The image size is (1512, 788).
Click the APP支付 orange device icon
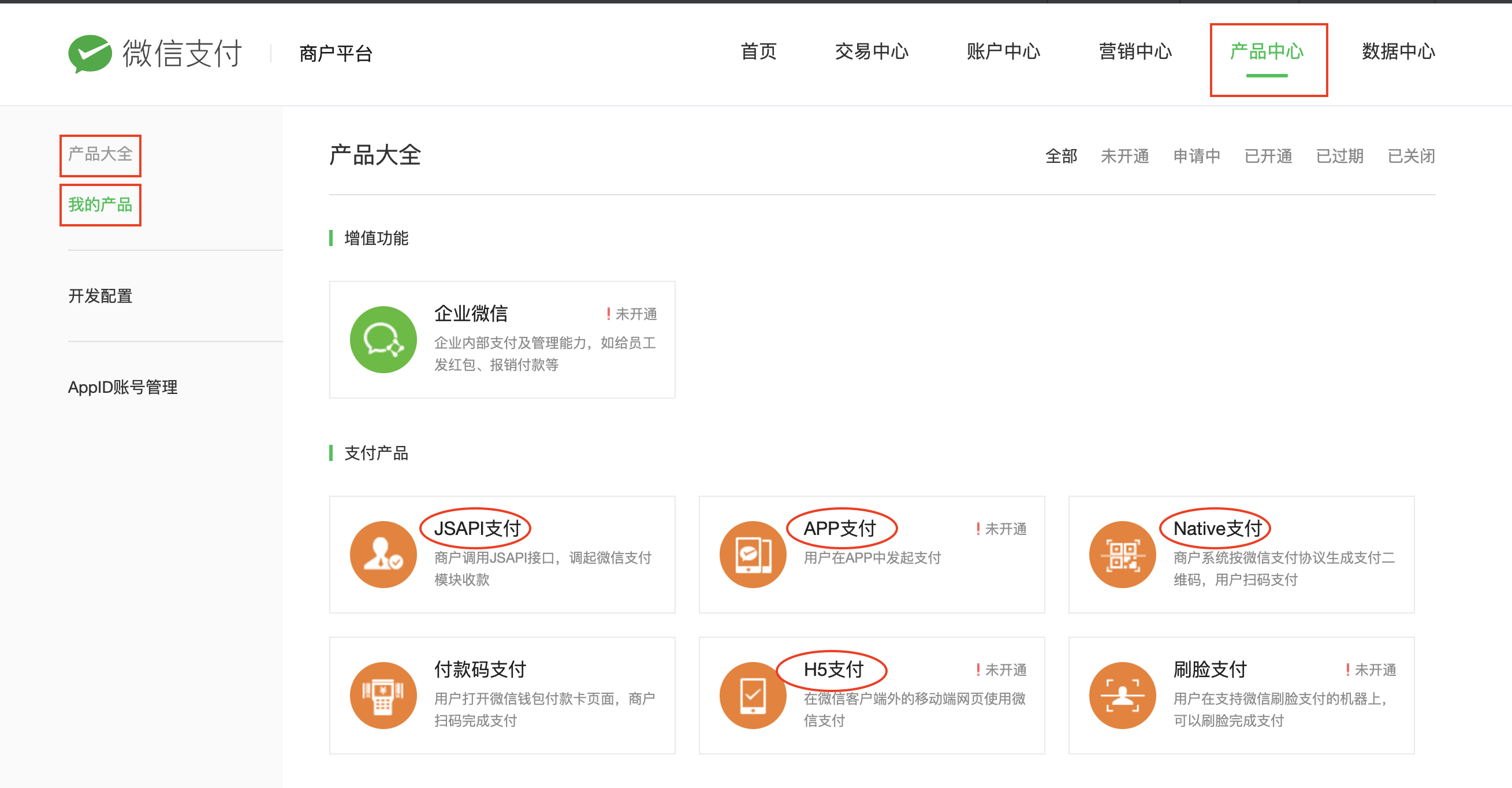click(753, 554)
